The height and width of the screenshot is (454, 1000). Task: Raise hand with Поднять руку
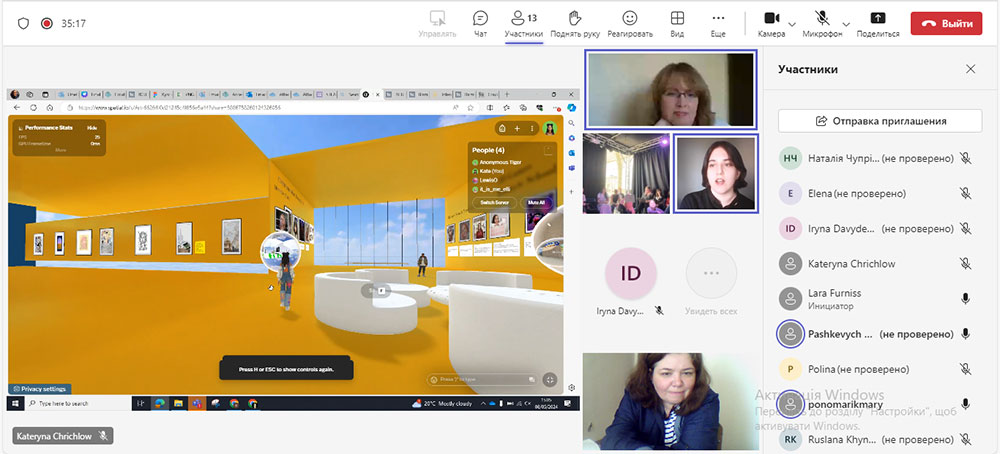tap(575, 24)
